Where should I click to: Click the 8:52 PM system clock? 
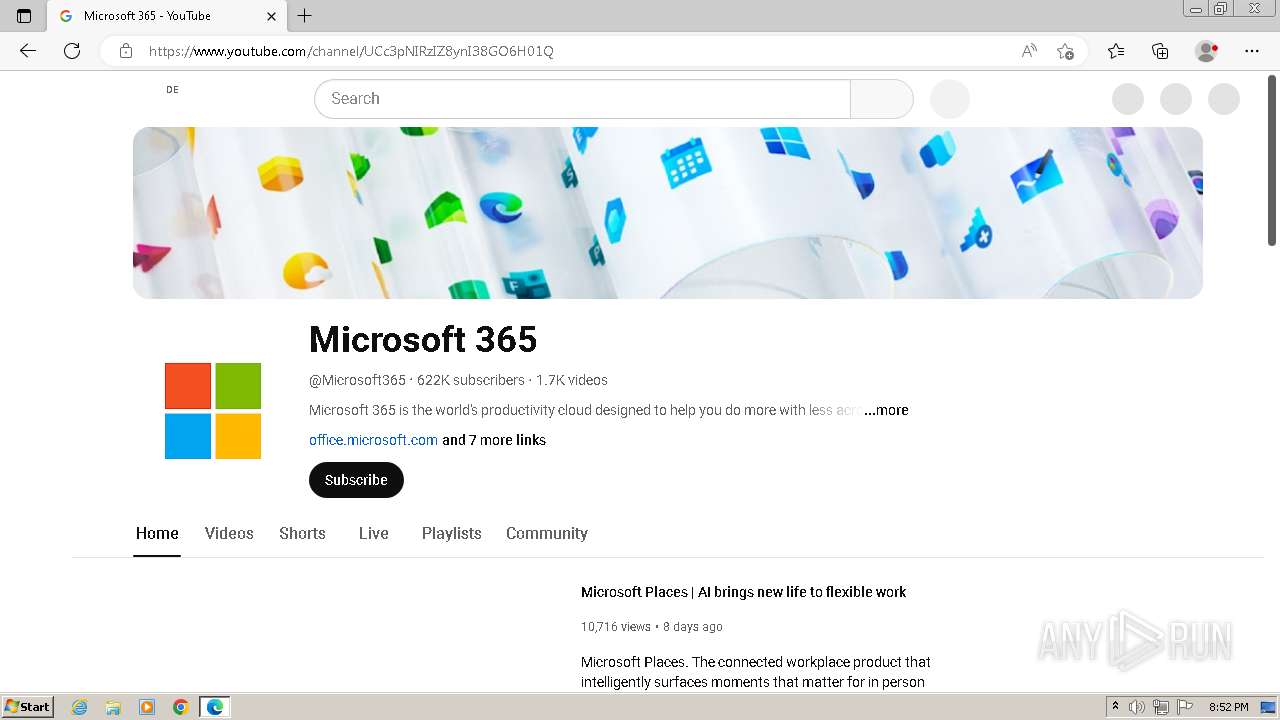[x=1228, y=707]
